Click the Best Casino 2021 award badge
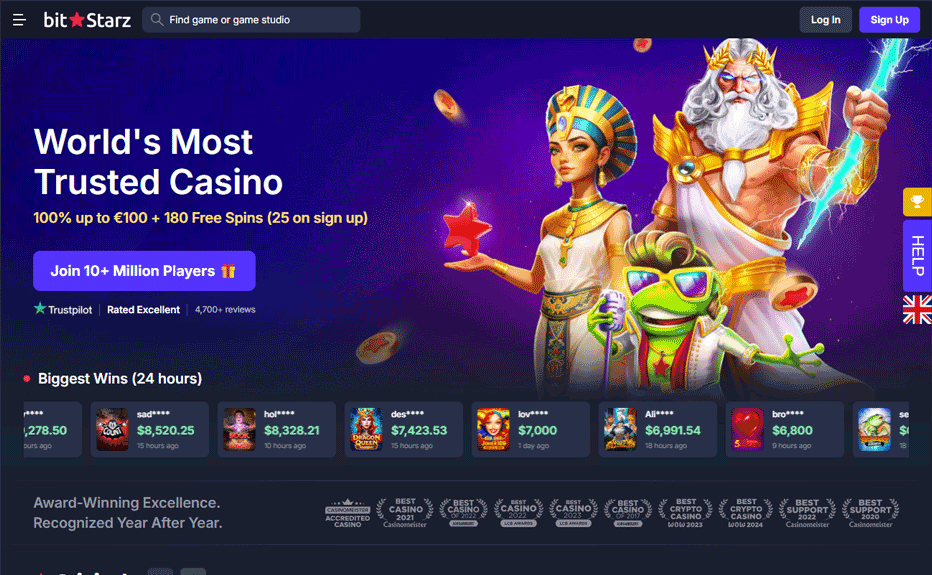The width and height of the screenshot is (932, 575). pyautogui.click(x=405, y=513)
